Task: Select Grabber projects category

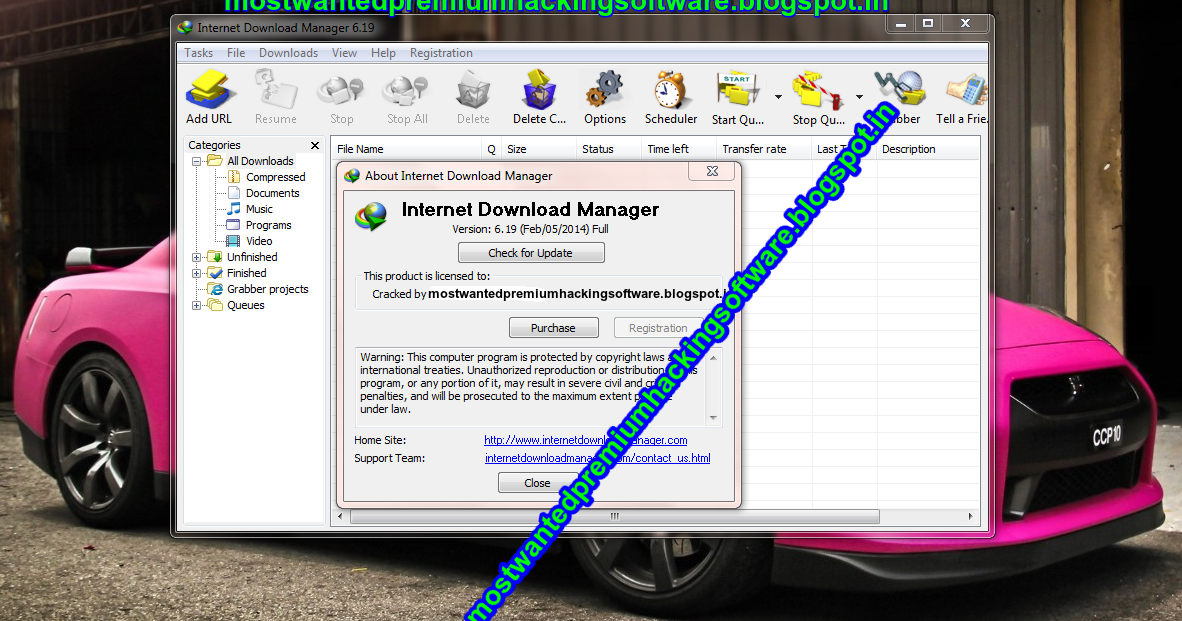Action: coord(268,289)
